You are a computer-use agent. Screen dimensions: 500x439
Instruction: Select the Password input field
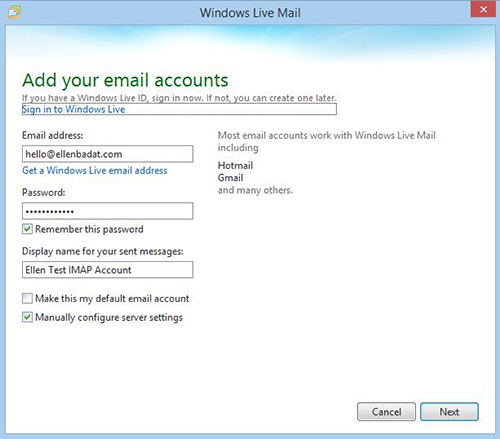click(107, 211)
